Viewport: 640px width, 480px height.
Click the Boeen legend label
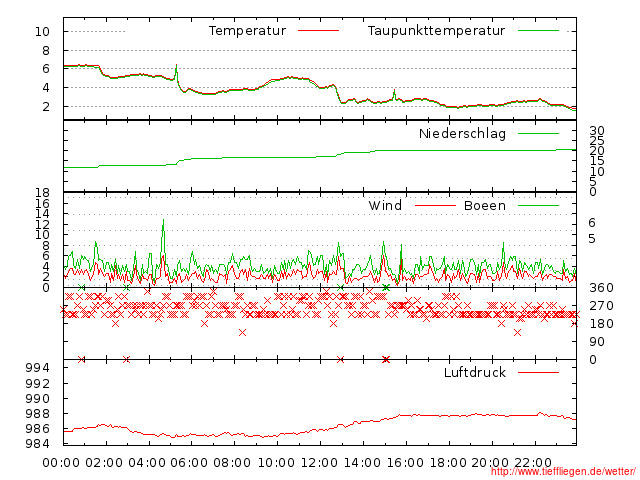click(x=485, y=205)
